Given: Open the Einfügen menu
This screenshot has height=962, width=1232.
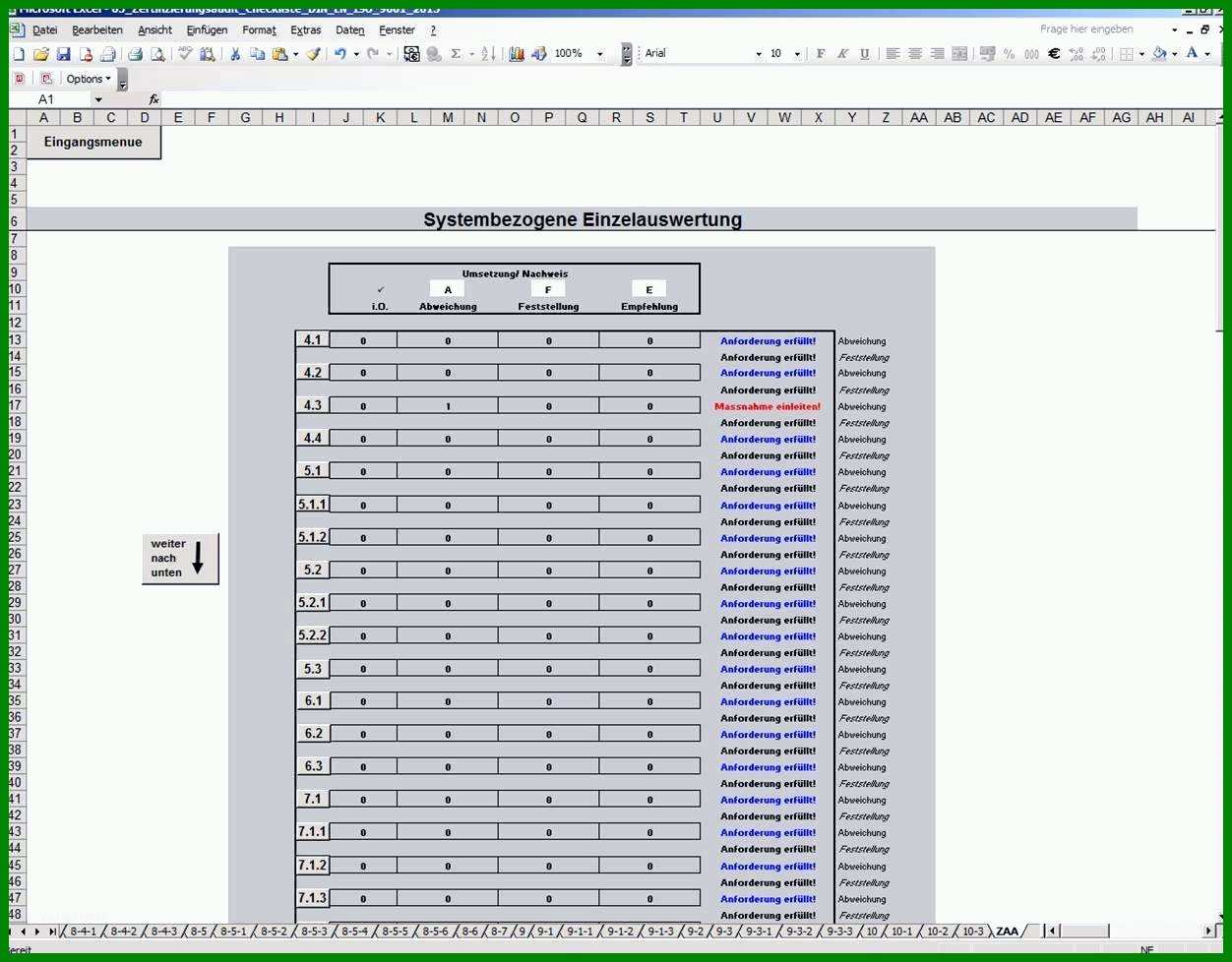Looking at the screenshot, I should coord(207,30).
